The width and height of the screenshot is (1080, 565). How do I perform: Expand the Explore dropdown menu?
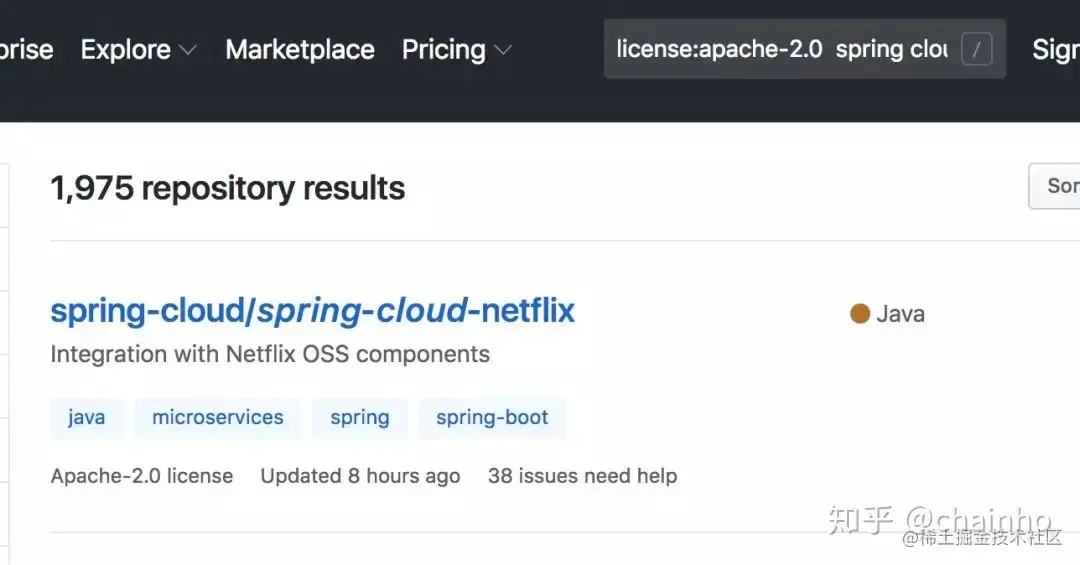click(x=138, y=49)
